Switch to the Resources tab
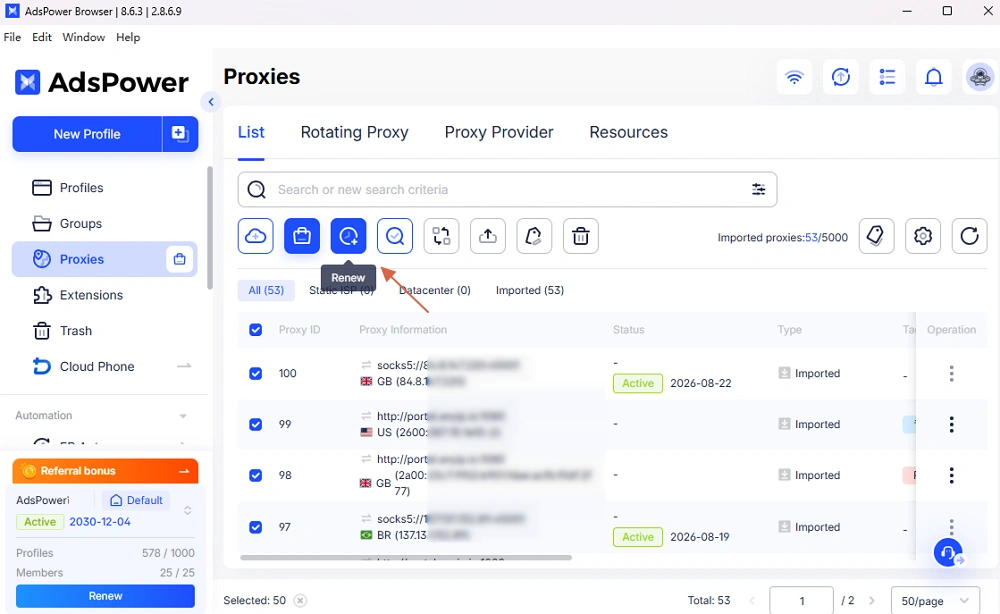The width and height of the screenshot is (1000, 614). [628, 132]
